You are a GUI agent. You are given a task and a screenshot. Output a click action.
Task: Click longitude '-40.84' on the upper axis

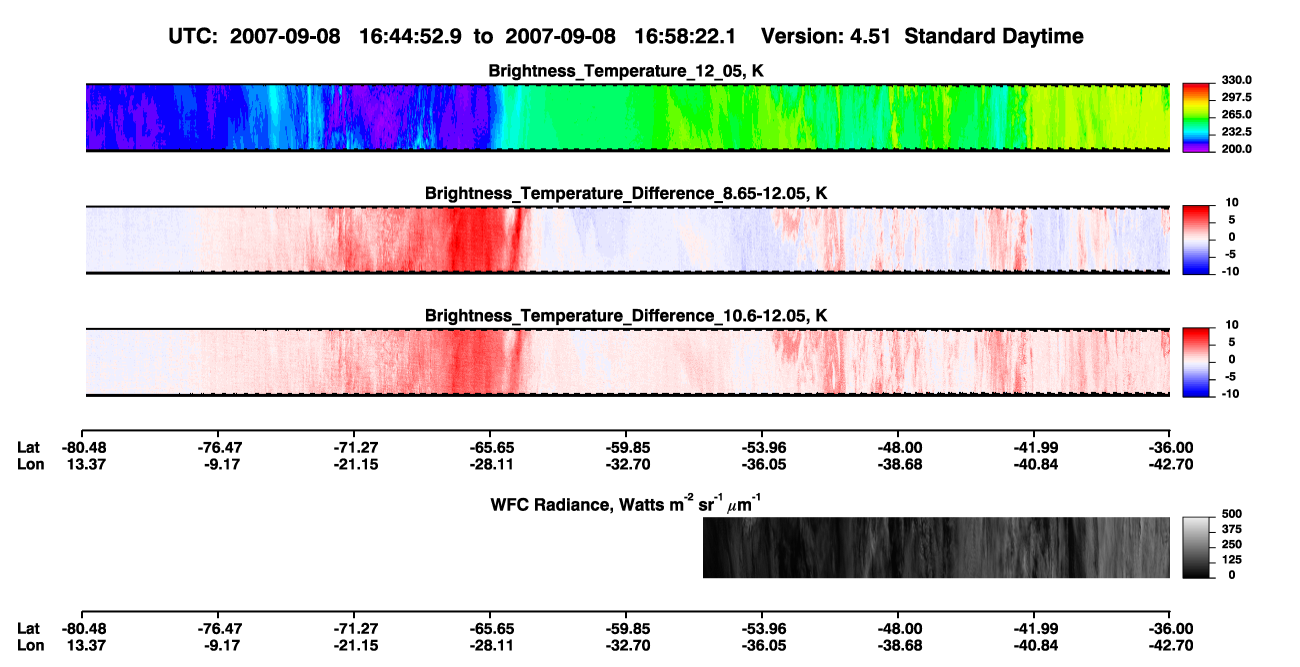tap(1034, 464)
